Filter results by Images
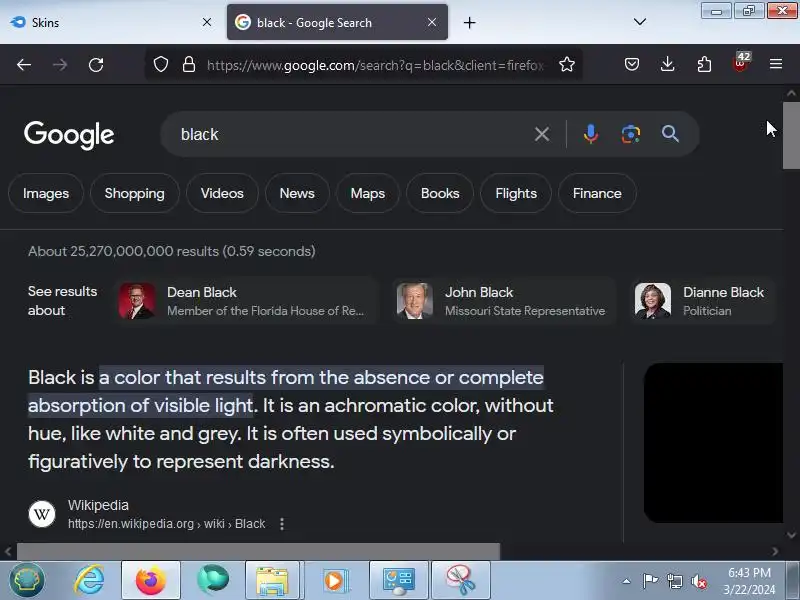The width and height of the screenshot is (800, 600). pos(46,193)
